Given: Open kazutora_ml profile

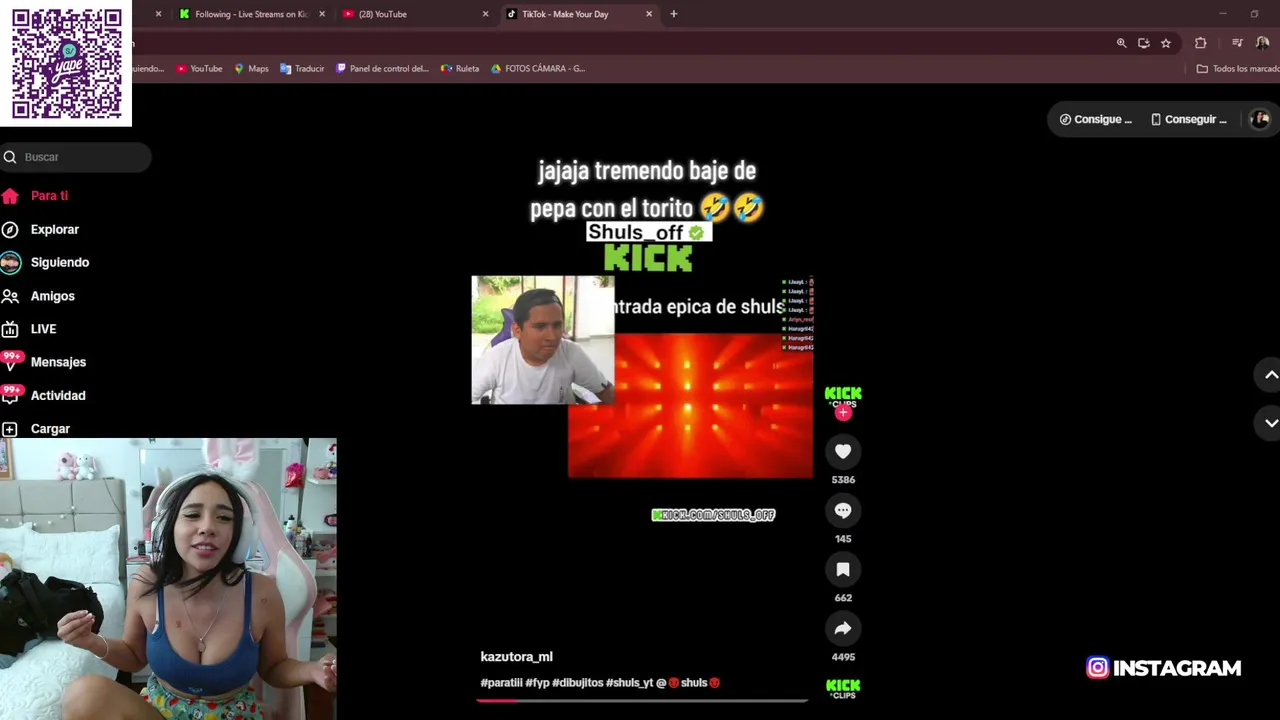Looking at the screenshot, I should [516, 657].
